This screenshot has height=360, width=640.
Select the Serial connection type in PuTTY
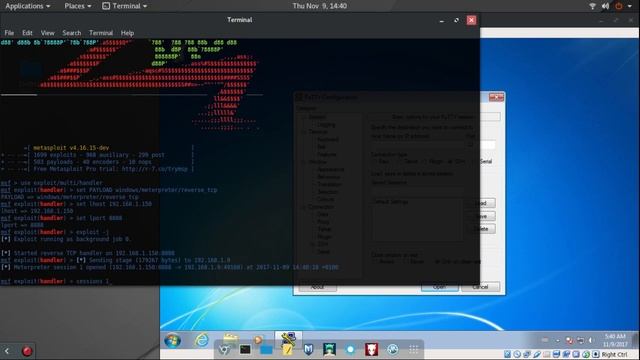pos(484,162)
